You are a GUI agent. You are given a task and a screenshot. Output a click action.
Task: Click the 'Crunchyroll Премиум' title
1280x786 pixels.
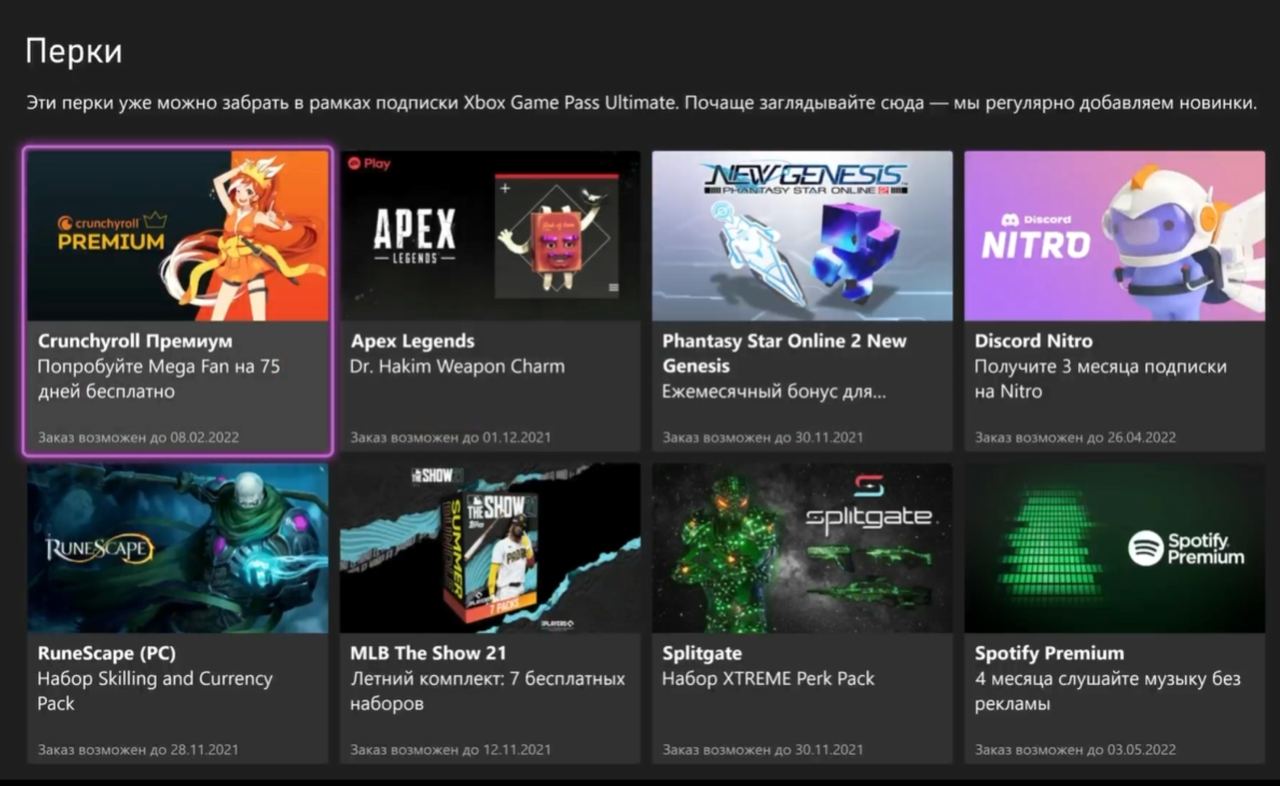pos(135,341)
